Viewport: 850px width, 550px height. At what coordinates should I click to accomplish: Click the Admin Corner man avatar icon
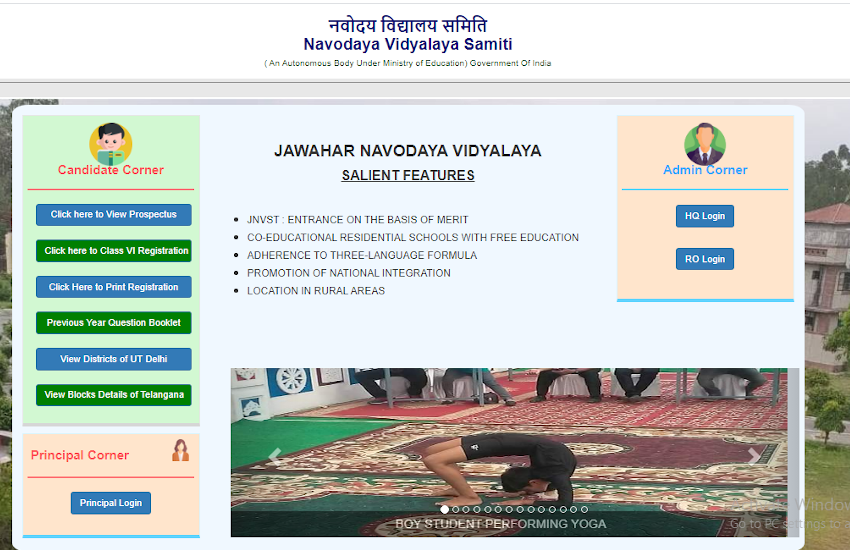[x=705, y=144]
